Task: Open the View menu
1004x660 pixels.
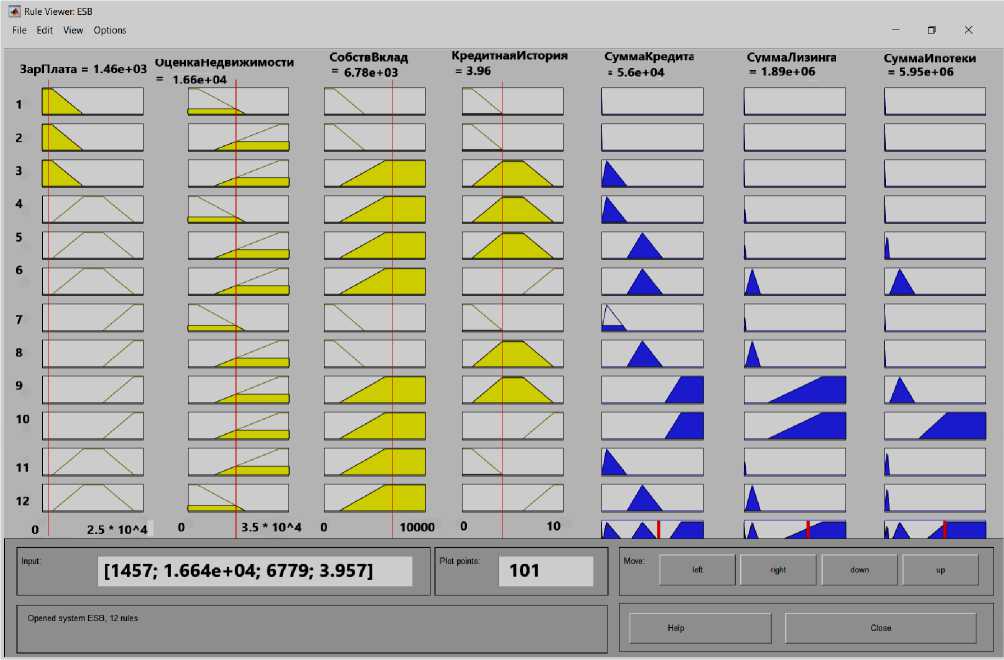Action: click(x=73, y=30)
